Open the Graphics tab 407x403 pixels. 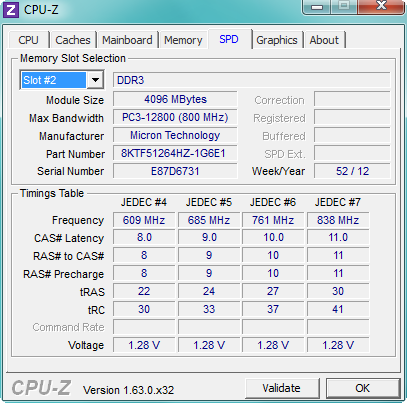pyautogui.click(x=277, y=40)
